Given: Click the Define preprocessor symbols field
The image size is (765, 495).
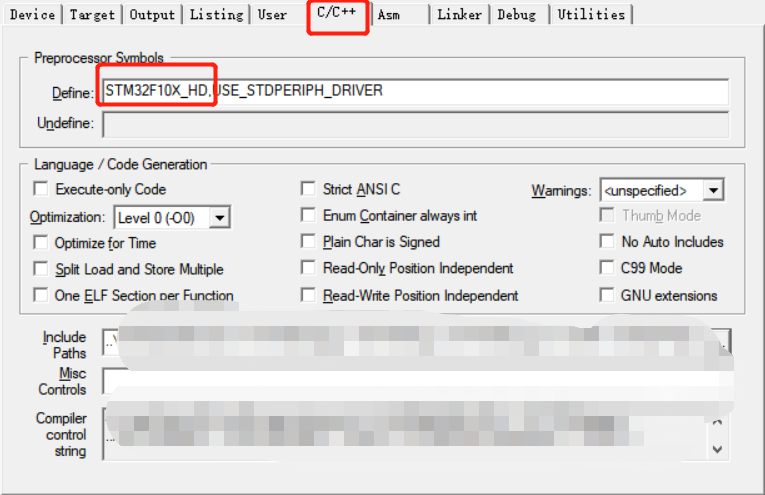Looking at the screenshot, I should [416, 91].
